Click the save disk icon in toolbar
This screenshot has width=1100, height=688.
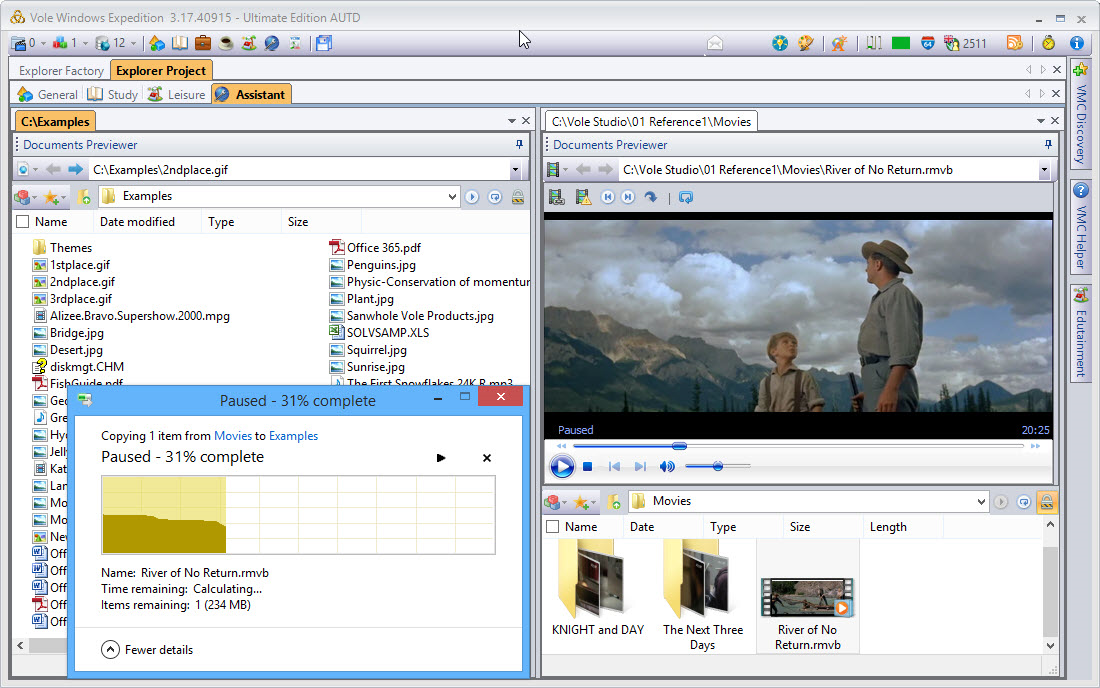click(x=323, y=43)
